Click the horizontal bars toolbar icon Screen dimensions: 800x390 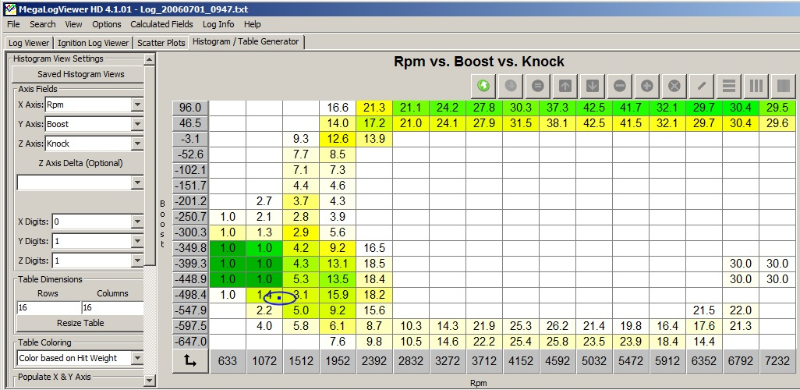point(729,86)
